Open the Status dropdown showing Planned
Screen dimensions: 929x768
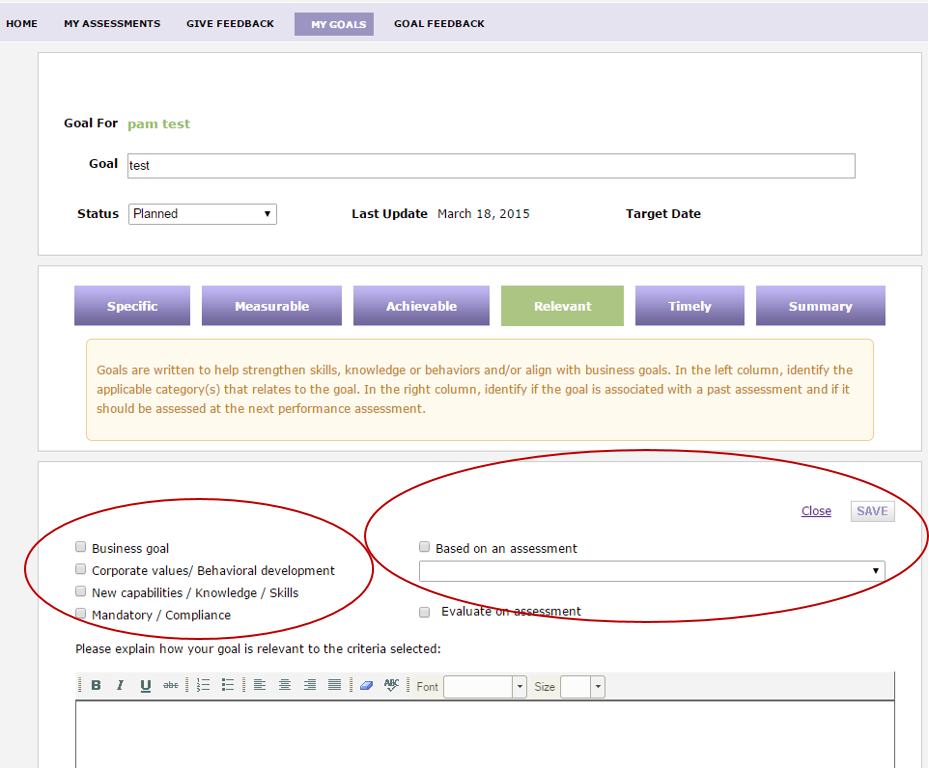pos(203,214)
